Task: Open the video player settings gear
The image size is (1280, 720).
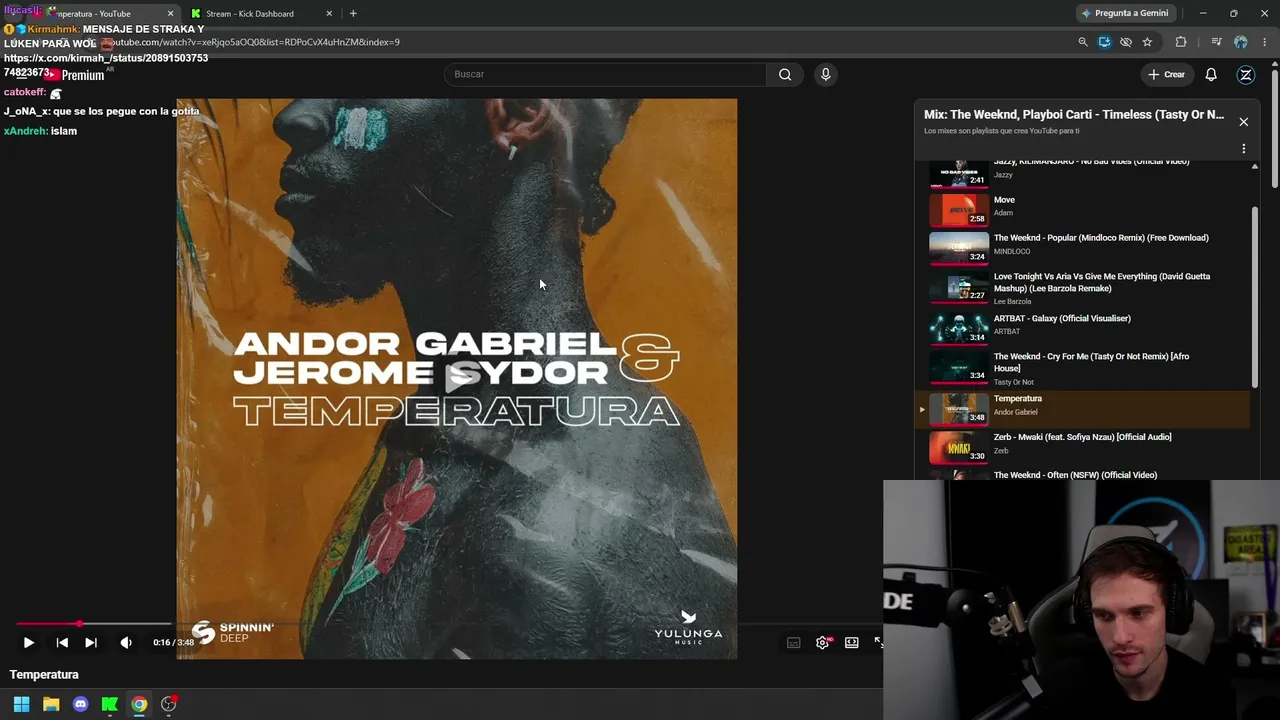Action: click(x=823, y=643)
